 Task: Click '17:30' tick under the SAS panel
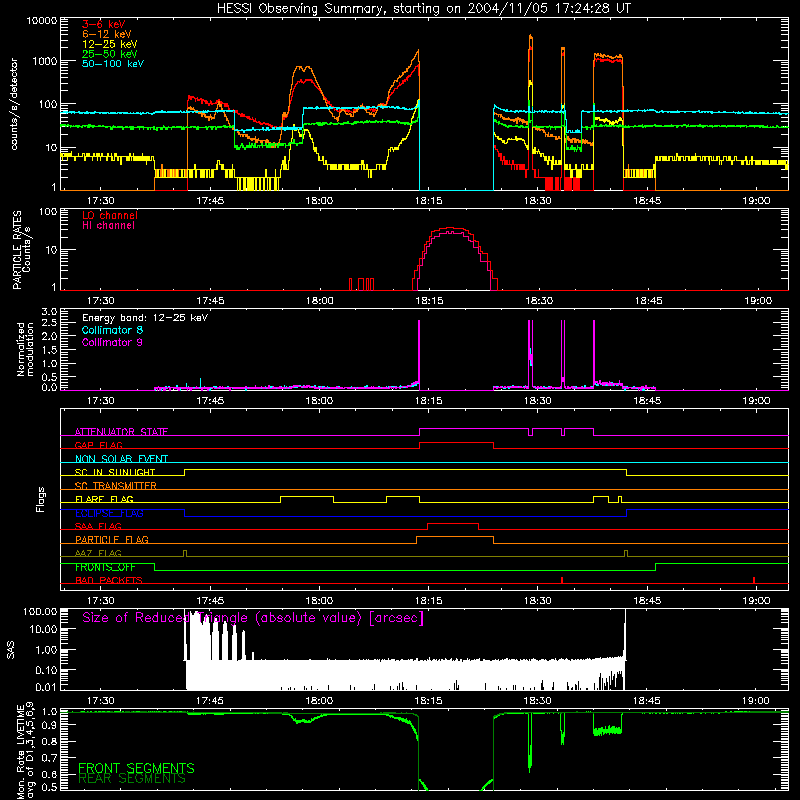click(101, 701)
